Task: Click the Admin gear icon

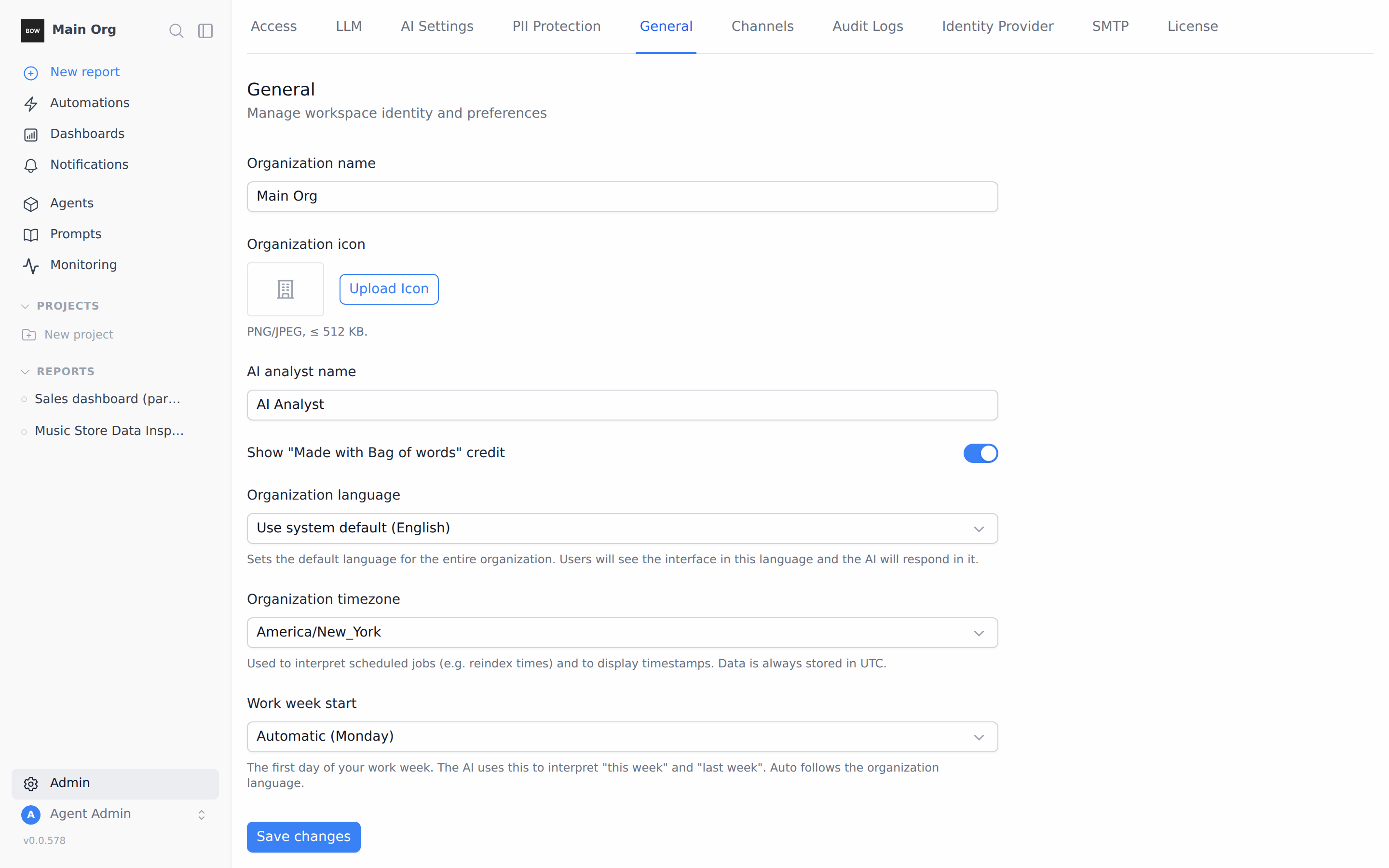Action: 31,784
